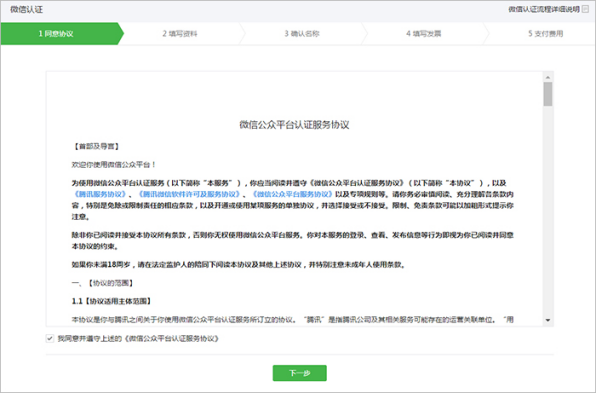Click the agreement heading 微信公众平台认证服务协议

tap(294, 125)
